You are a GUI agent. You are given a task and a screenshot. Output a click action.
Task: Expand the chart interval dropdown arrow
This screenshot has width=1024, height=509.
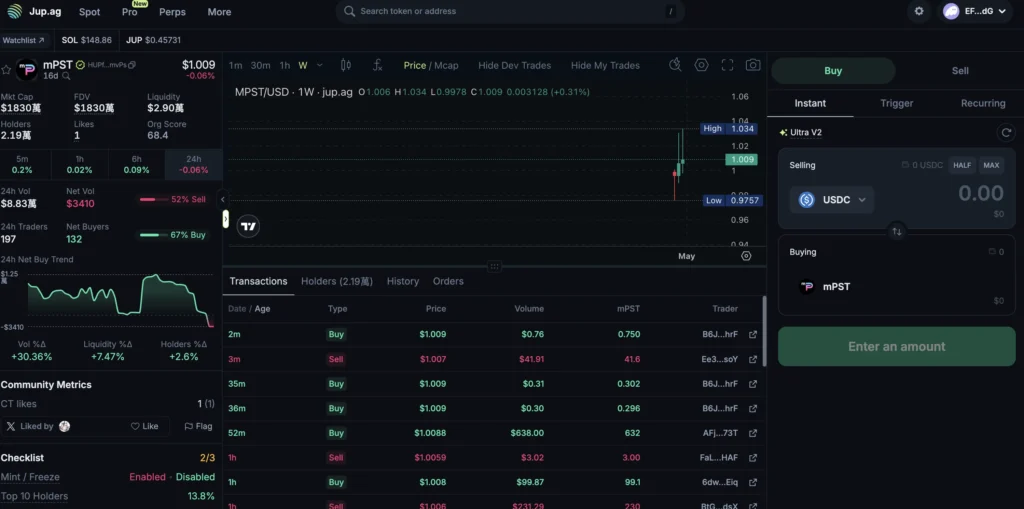[319, 65]
